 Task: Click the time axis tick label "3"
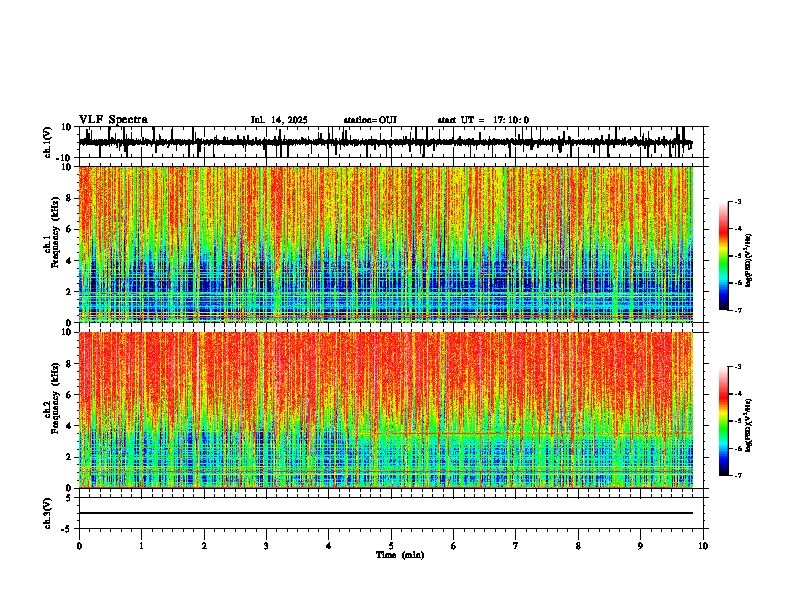pyautogui.click(x=266, y=546)
